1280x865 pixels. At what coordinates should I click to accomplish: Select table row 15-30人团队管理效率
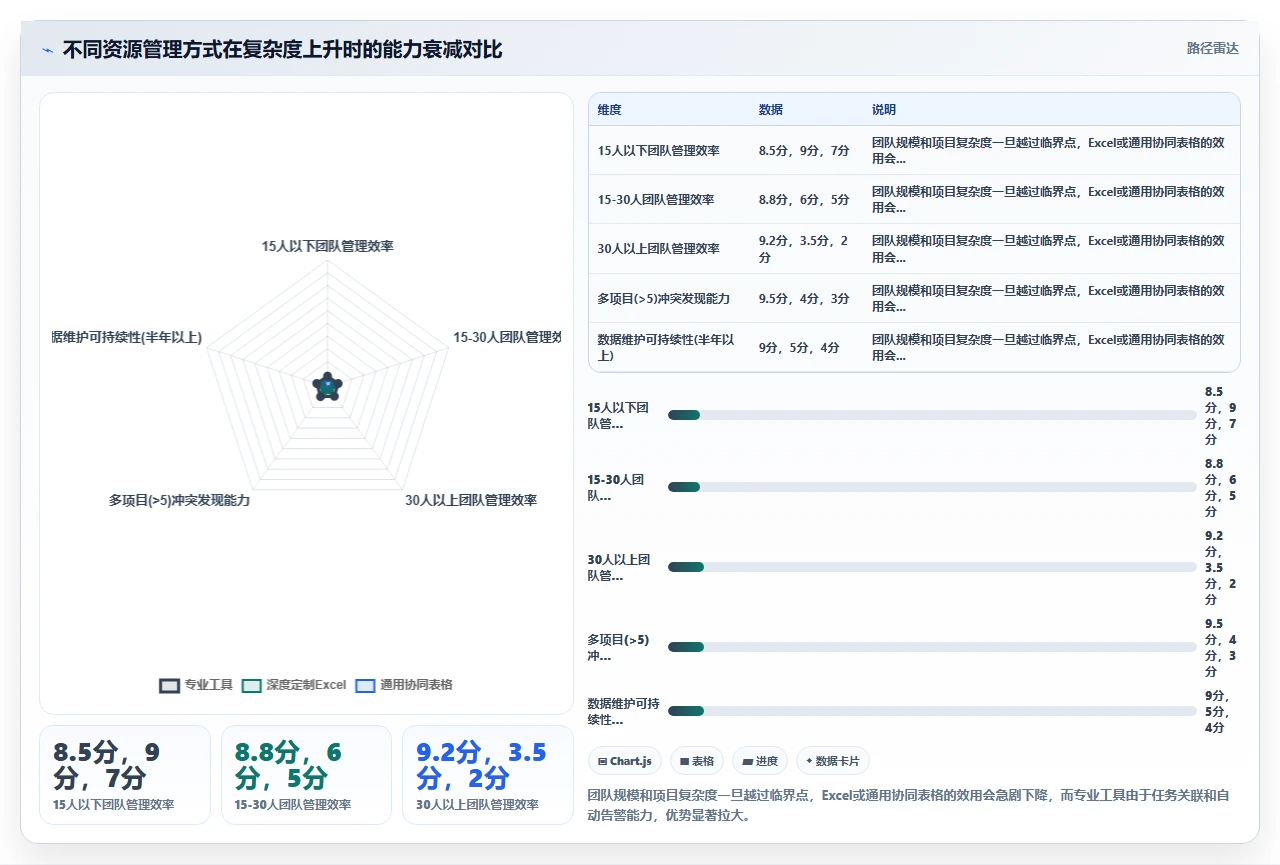point(914,199)
